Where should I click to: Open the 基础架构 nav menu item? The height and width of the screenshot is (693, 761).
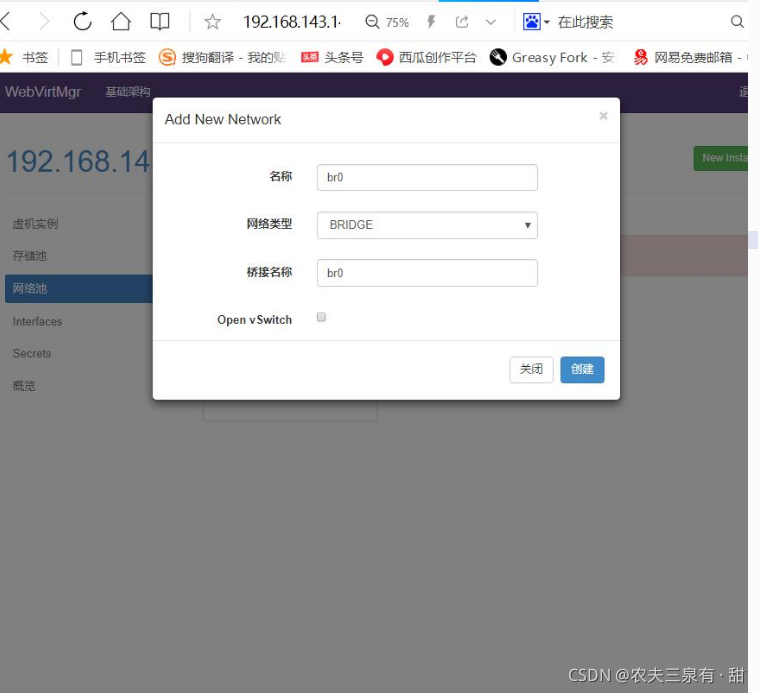[x=128, y=92]
